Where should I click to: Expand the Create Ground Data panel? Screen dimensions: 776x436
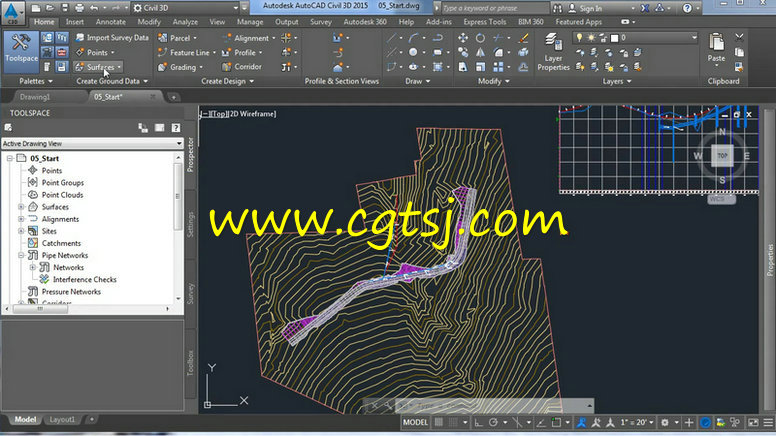pyautogui.click(x=112, y=81)
